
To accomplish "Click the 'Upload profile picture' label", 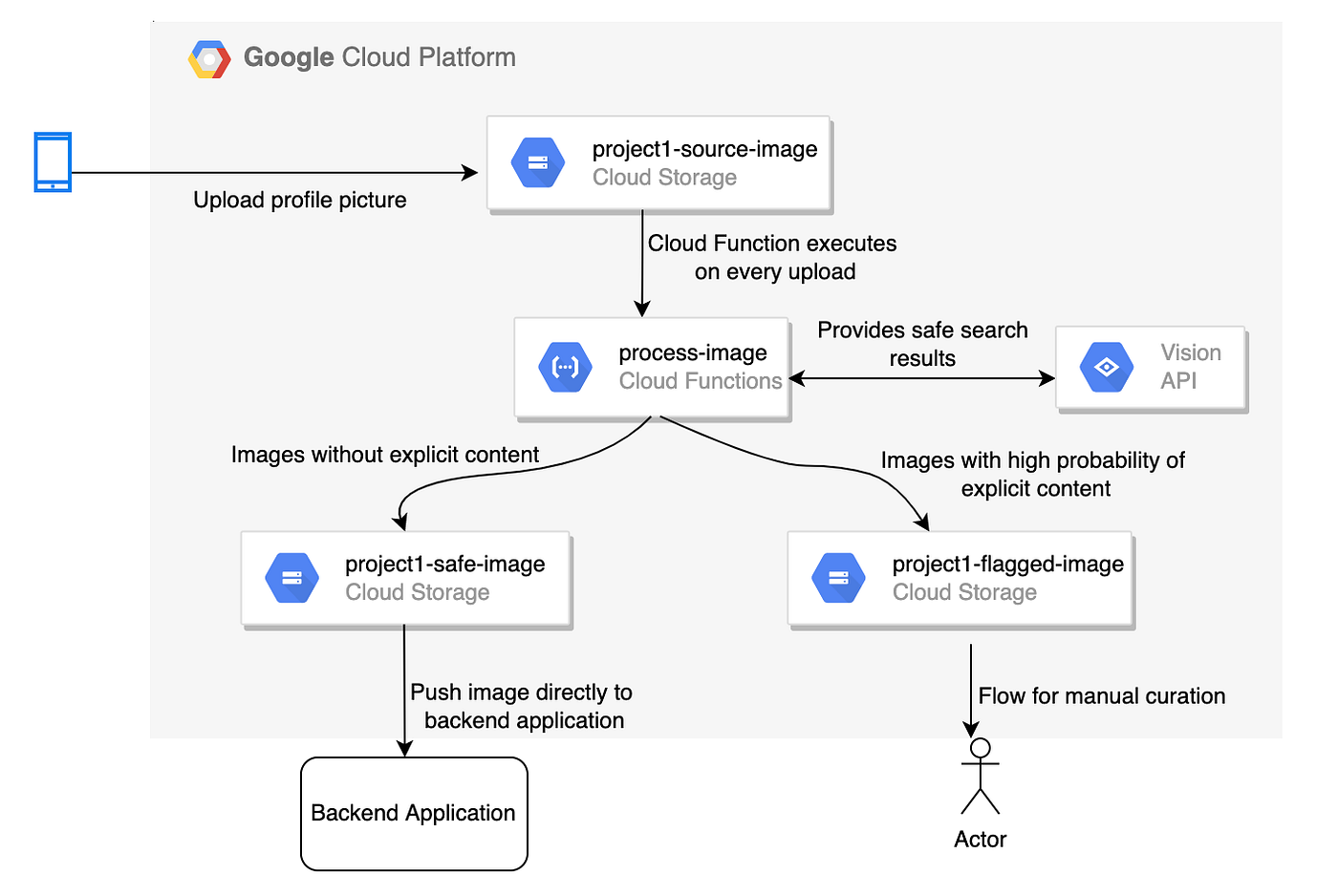I will tap(300, 200).
